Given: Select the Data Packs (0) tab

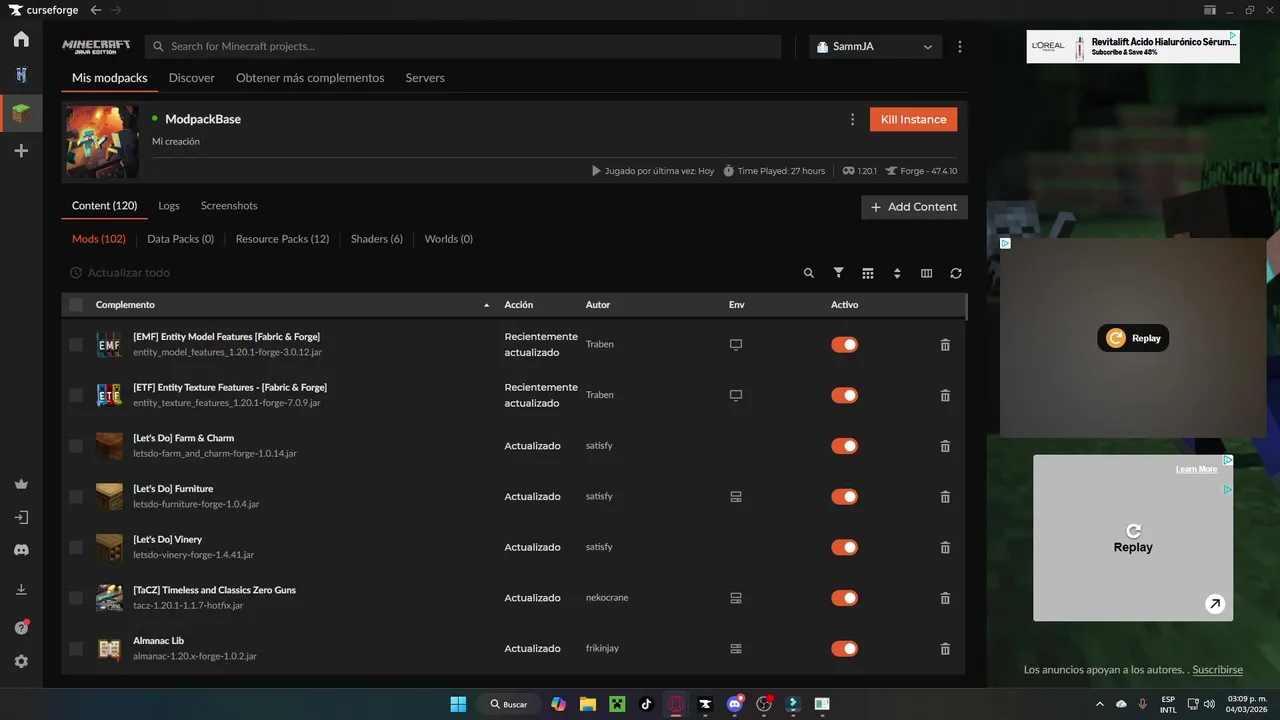Looking at the screenshot, I should [x=181, y=239].
